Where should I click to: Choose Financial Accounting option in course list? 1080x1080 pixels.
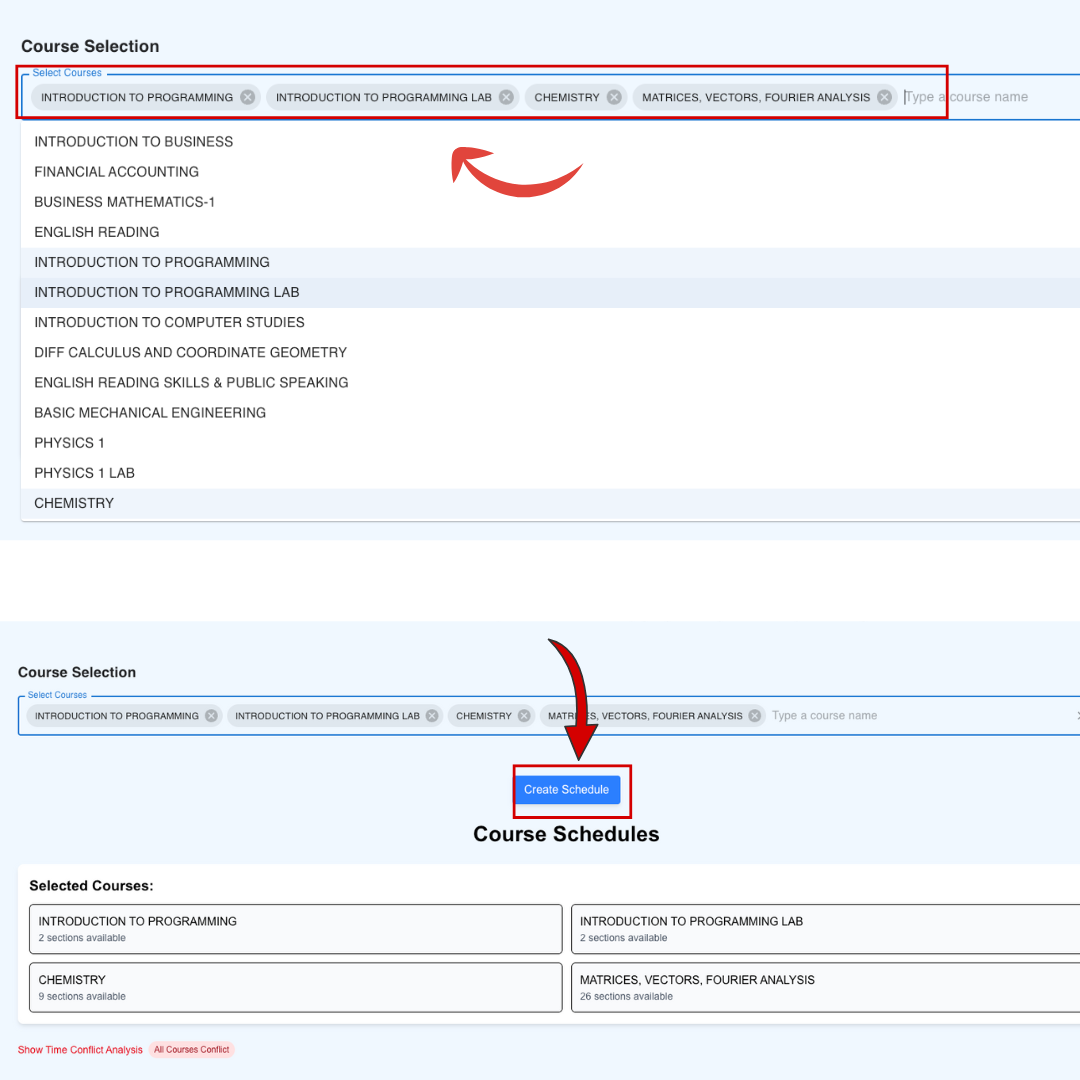click(117, 172)
